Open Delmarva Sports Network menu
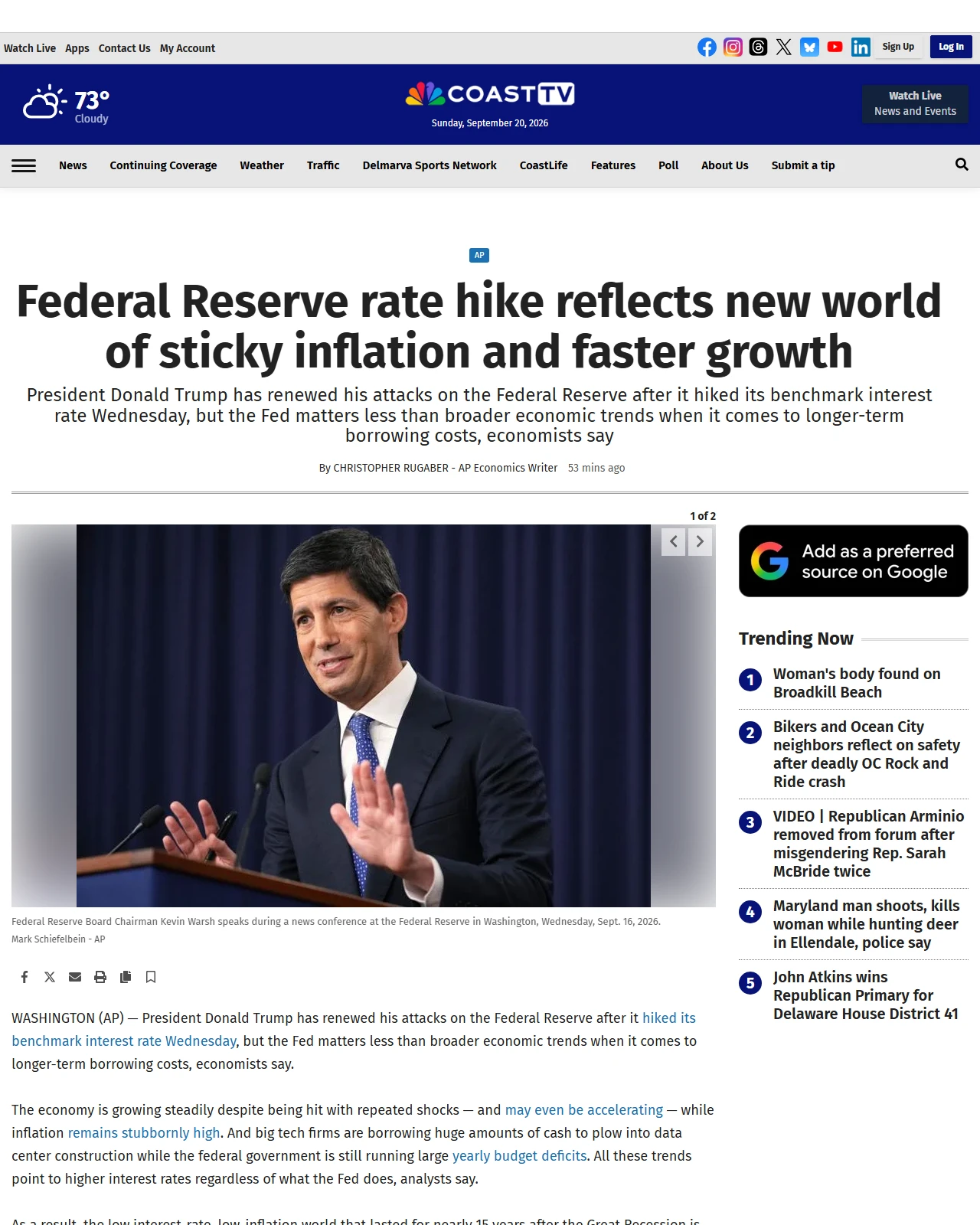Viewport: 980px width, 1225px height. pyautogui.click(x=430, y=165)
